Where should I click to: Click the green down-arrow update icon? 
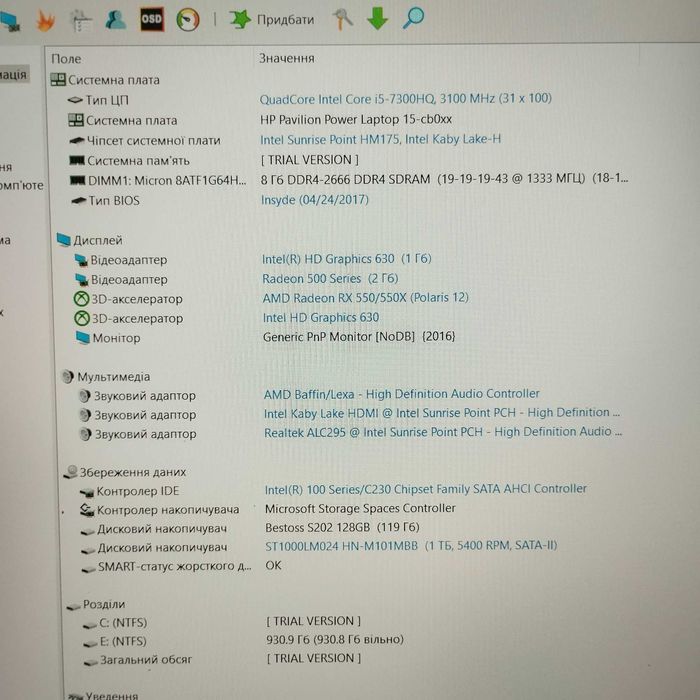377,19
